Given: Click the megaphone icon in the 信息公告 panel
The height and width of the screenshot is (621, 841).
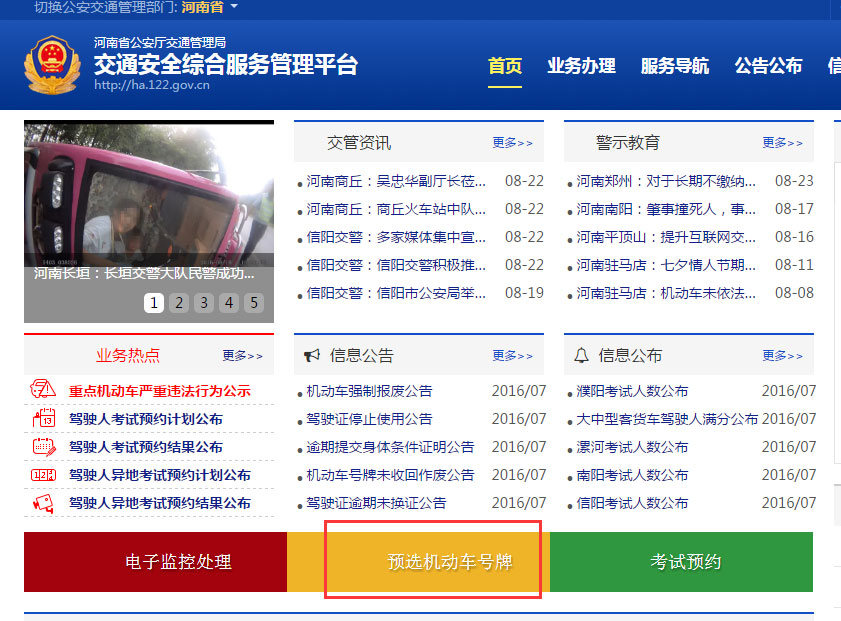Looking at the screenshot, I should [x=310, y=355].
